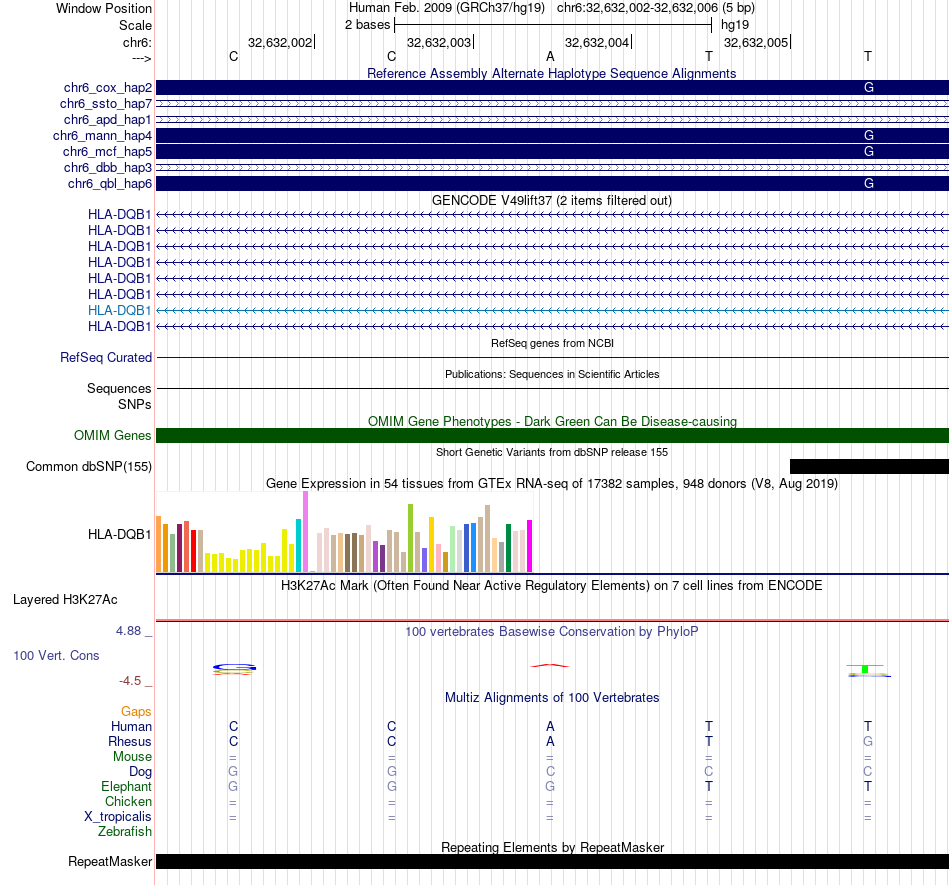Click the orange Gaps label

coord(136,711)
